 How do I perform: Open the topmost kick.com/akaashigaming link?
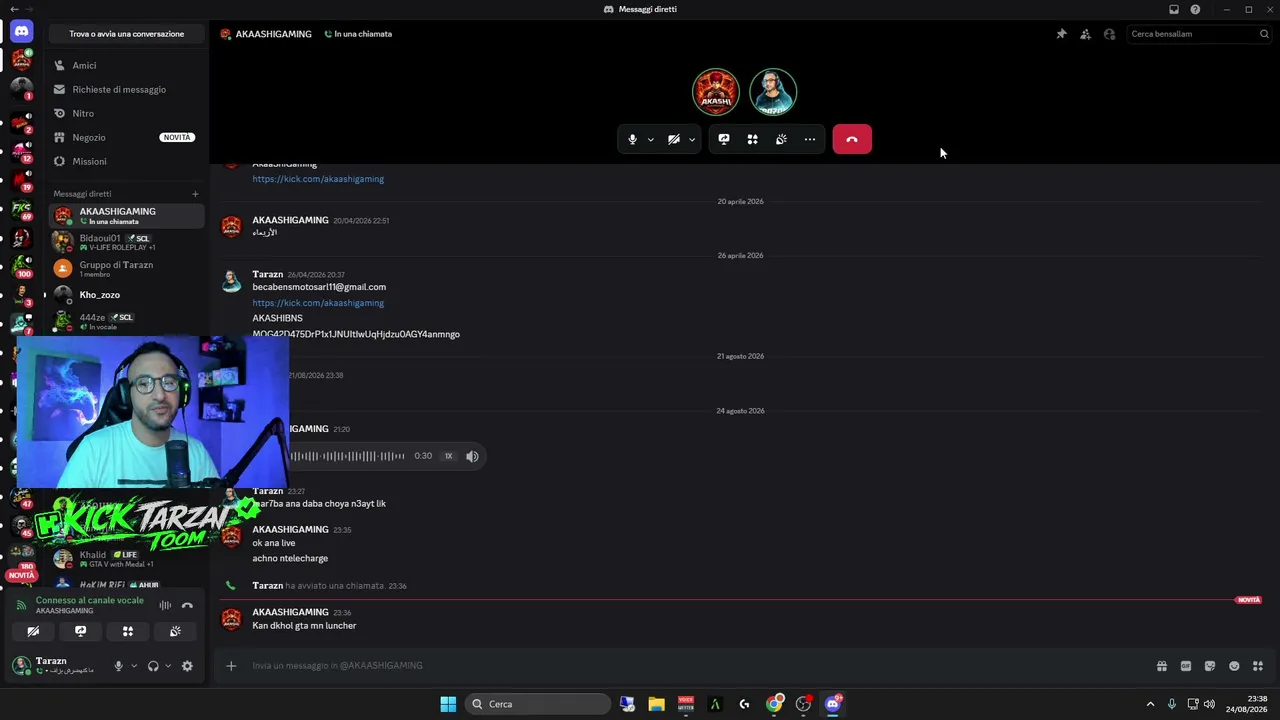click(318, 179)
